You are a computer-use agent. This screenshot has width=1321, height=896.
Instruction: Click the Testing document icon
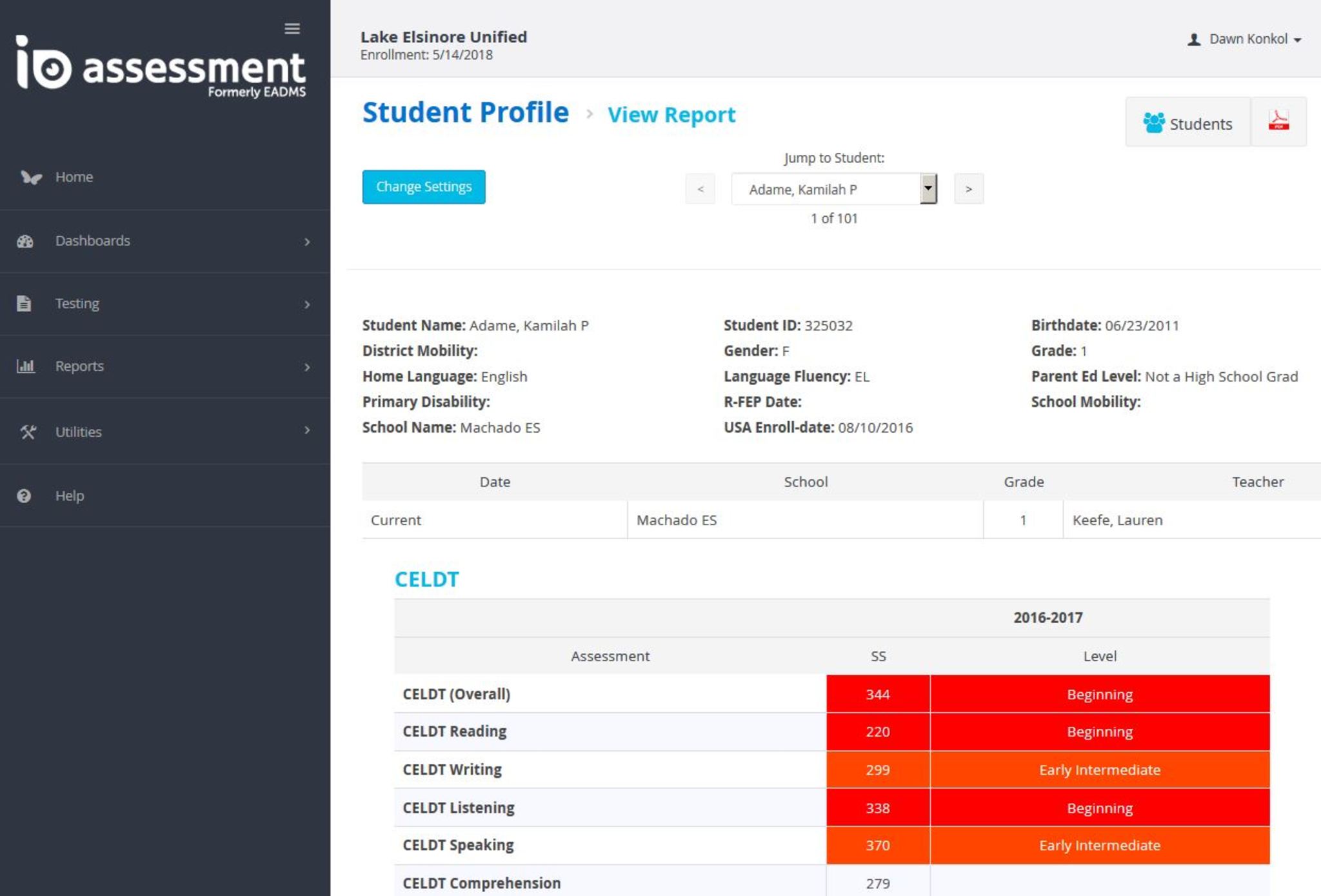[24, 303]
